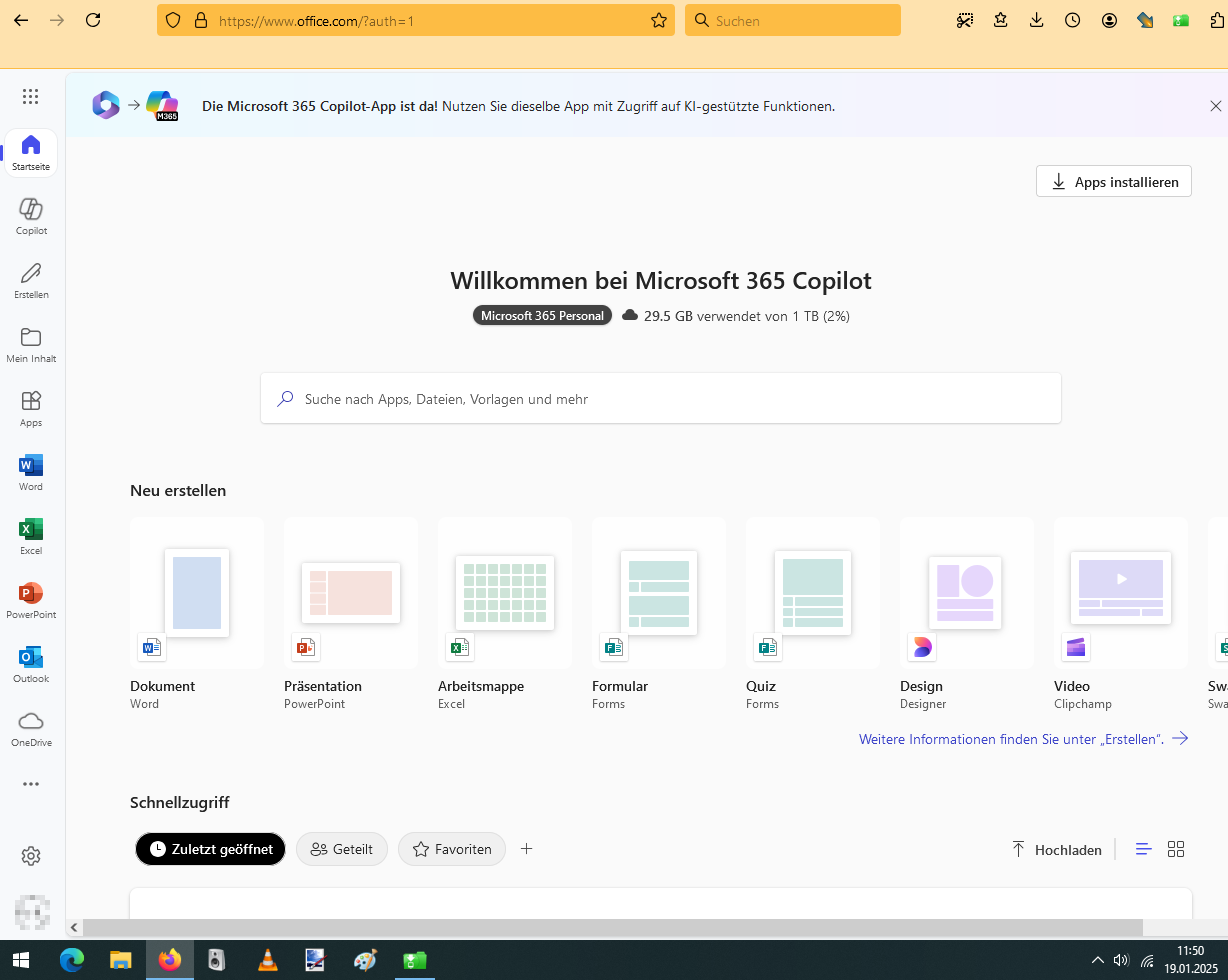Focus the Suche nach Apps search field
Screen dimensions: 1228x980
click(x=661, y=398)
